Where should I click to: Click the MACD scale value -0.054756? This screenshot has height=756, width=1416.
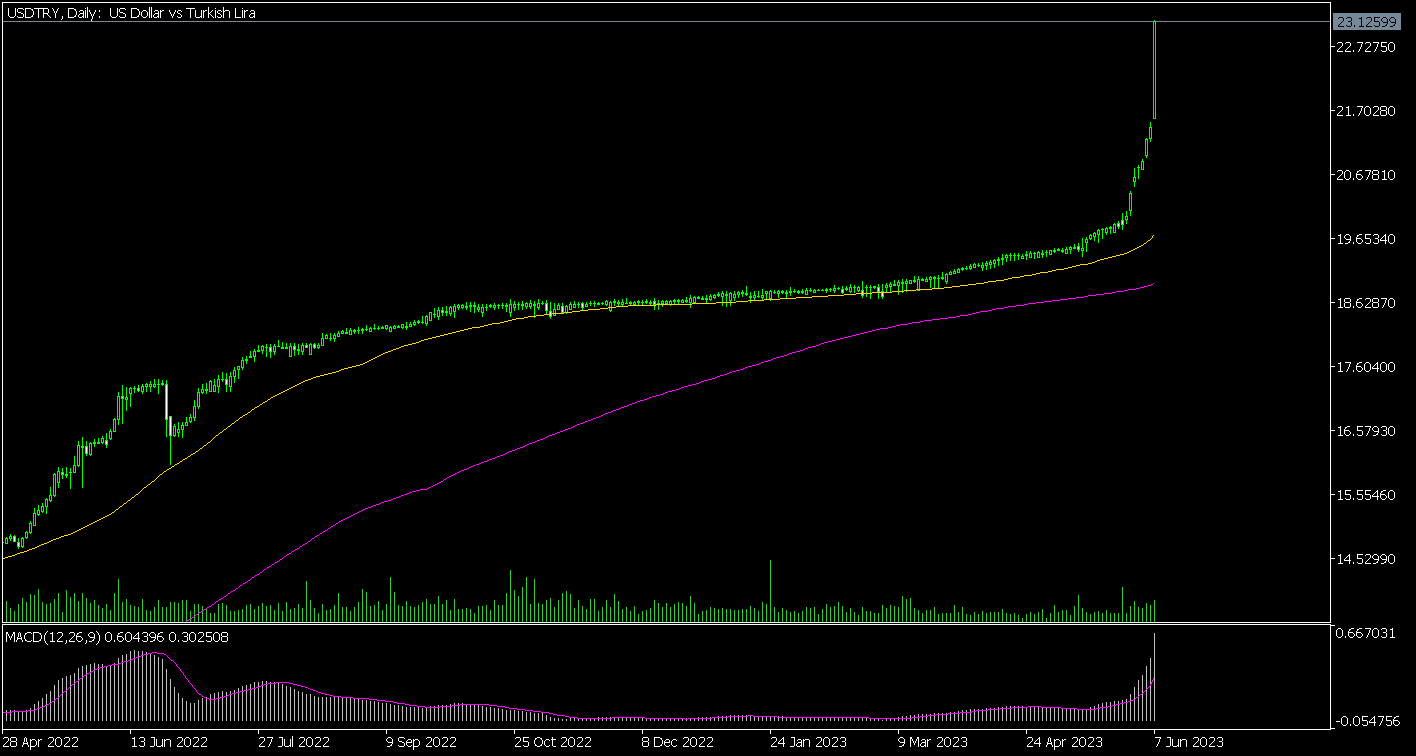point(1366,721)
